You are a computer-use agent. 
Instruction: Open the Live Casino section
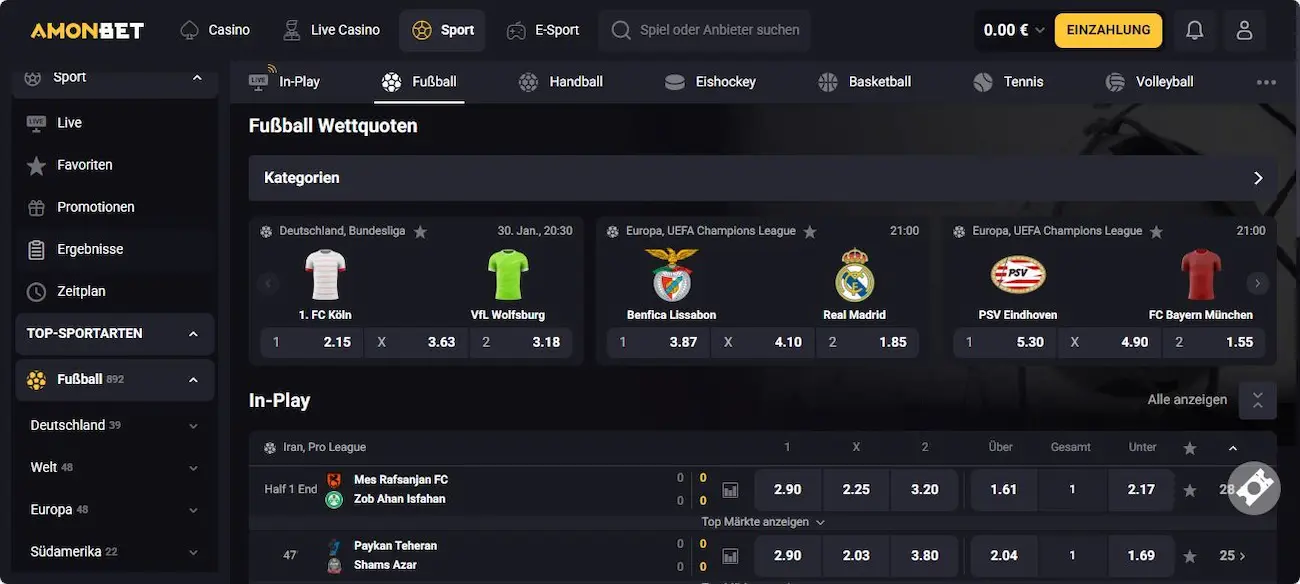330,30
